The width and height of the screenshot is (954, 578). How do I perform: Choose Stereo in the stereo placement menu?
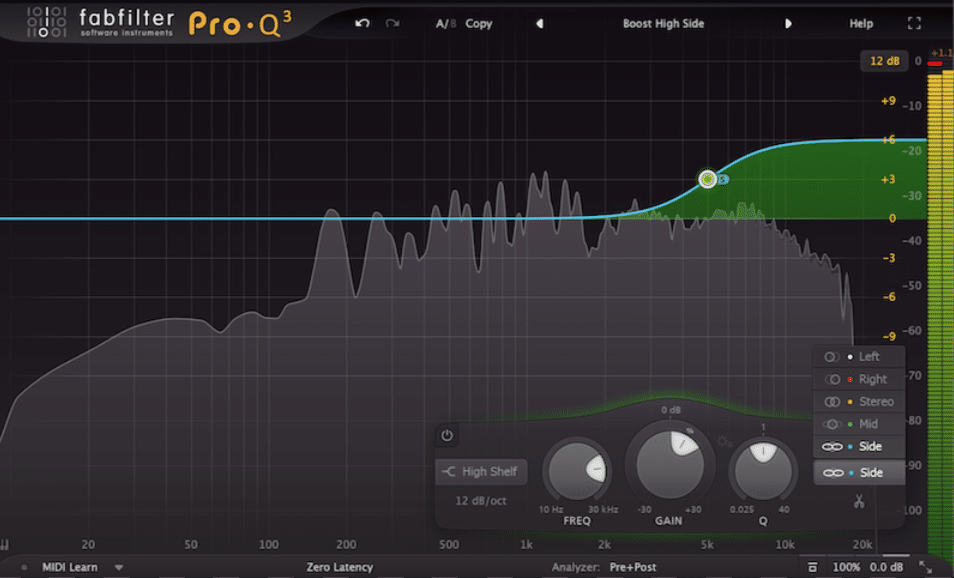point(859,402)
